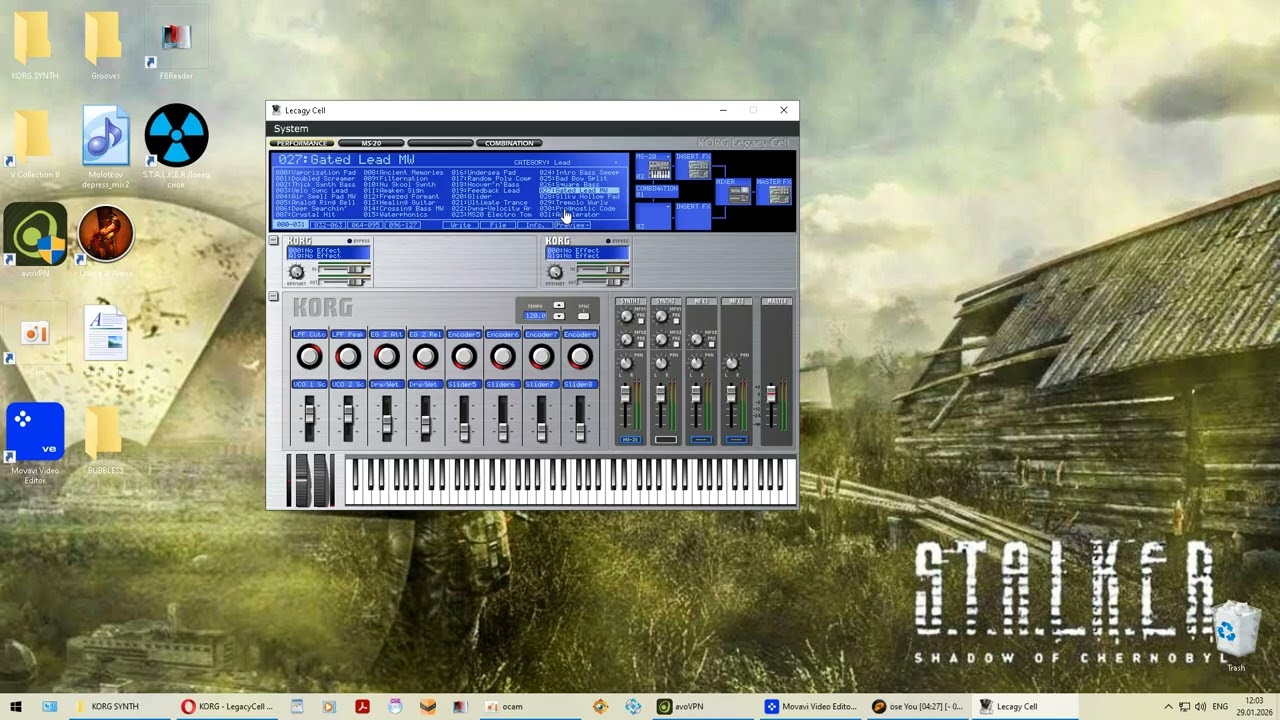
Task: Select program bank 064-095 tab
Action: coord(365,225)
